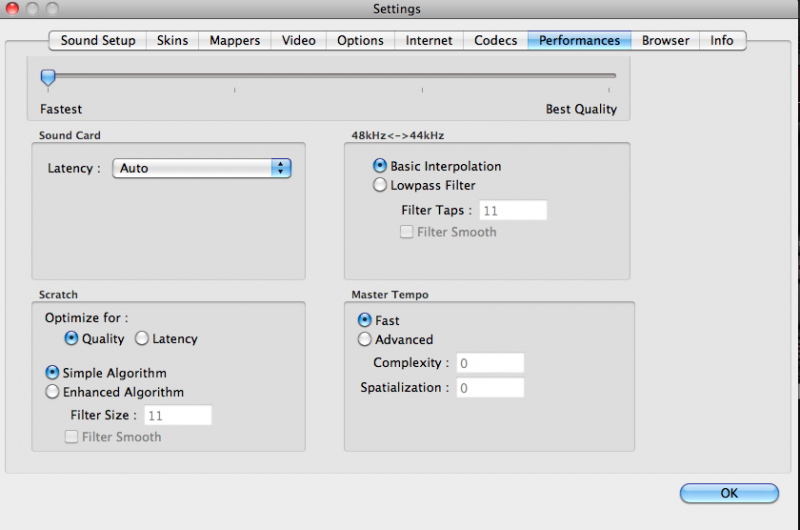Enable Filter Smooth under Filter Taps
The width and height of the screenshot is (800, 530).
coord(407,232)
